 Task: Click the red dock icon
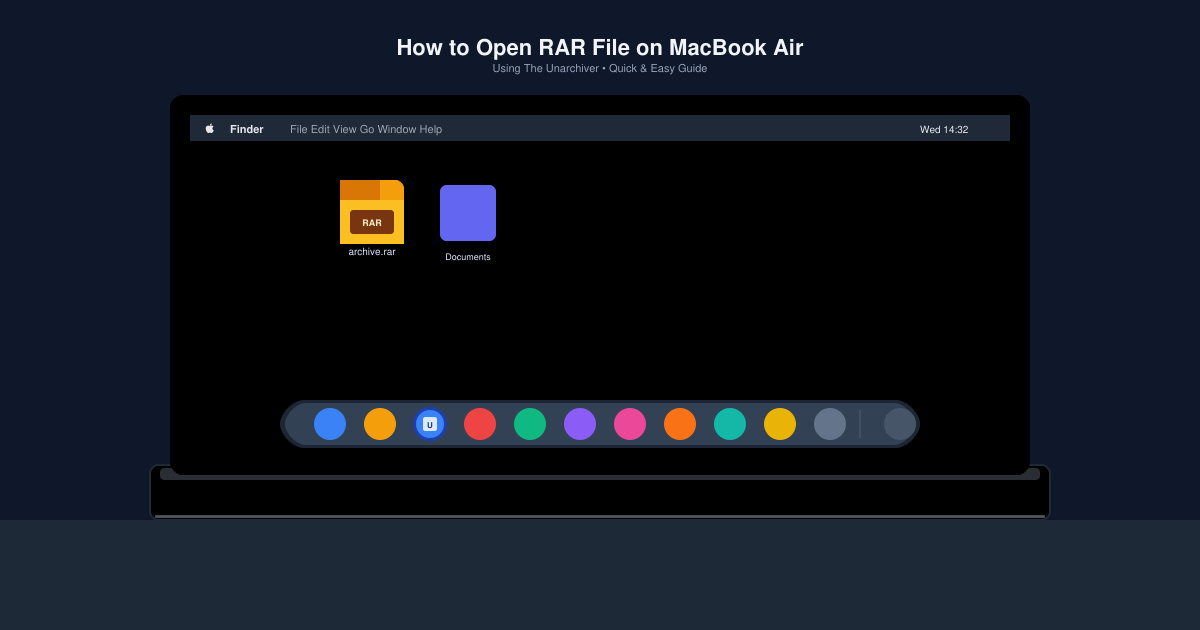pyautogui.click(x=480, y=424)
